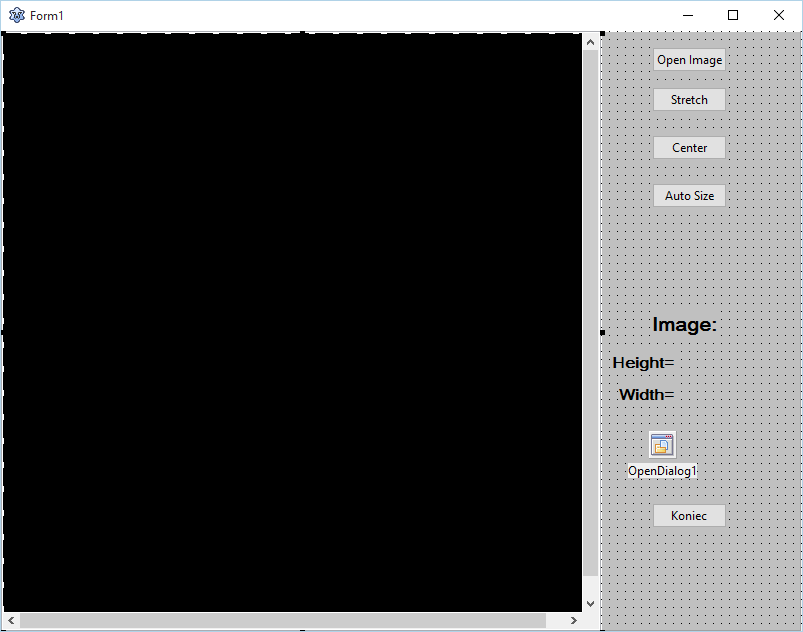Click the horizontal scrollbar left arrow
Viewport: 803px width, 632px height.
click(11, 621)
